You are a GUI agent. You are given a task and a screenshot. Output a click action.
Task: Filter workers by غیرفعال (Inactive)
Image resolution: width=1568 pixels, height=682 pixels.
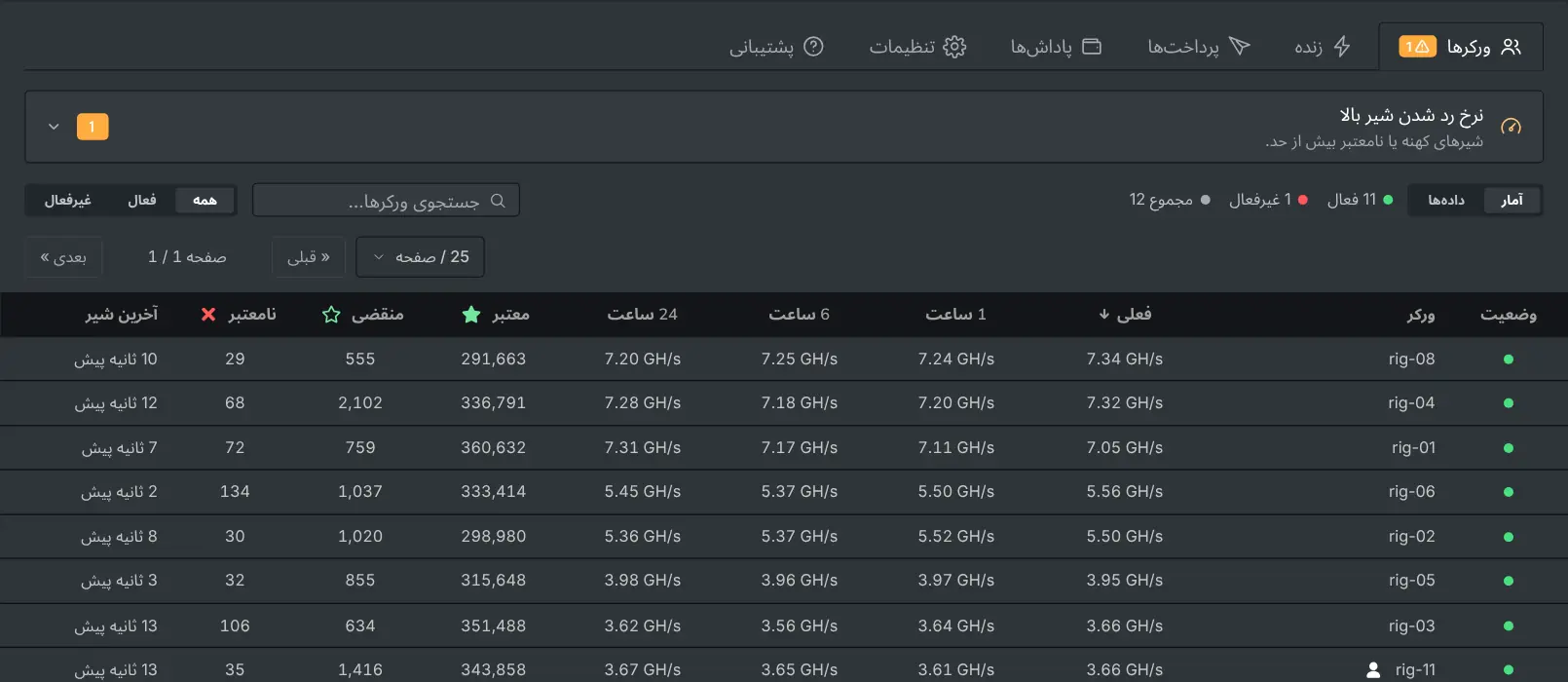coord(68,200)
